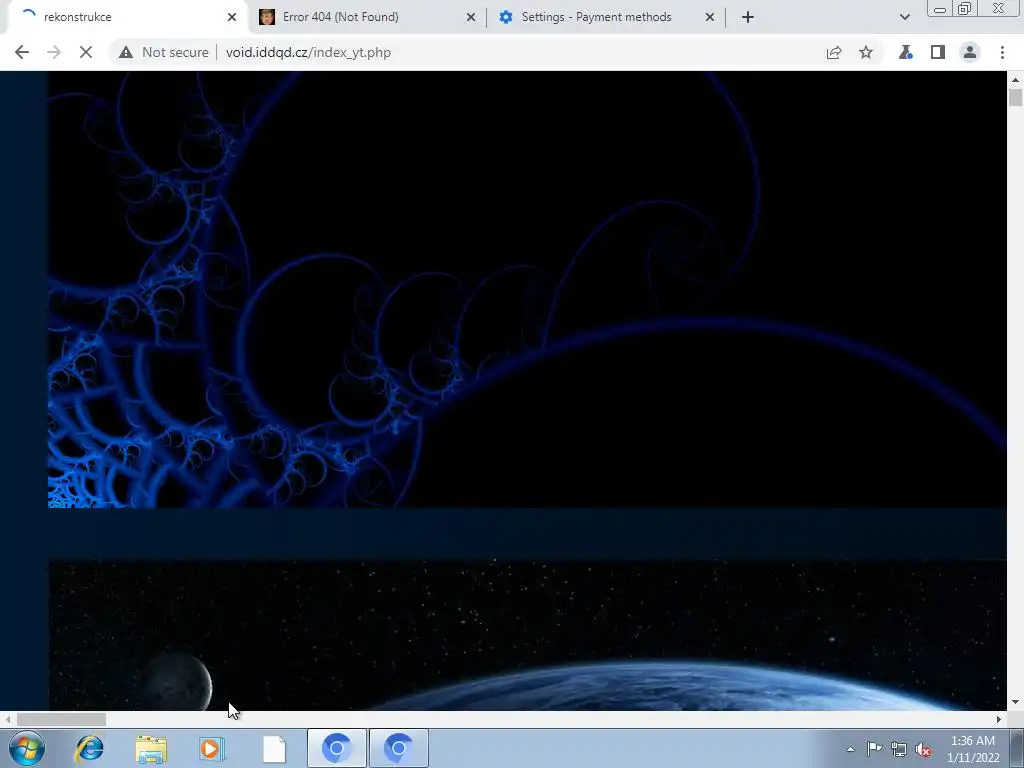
Task: Open the network tray icon
Action: coord(899,749)
